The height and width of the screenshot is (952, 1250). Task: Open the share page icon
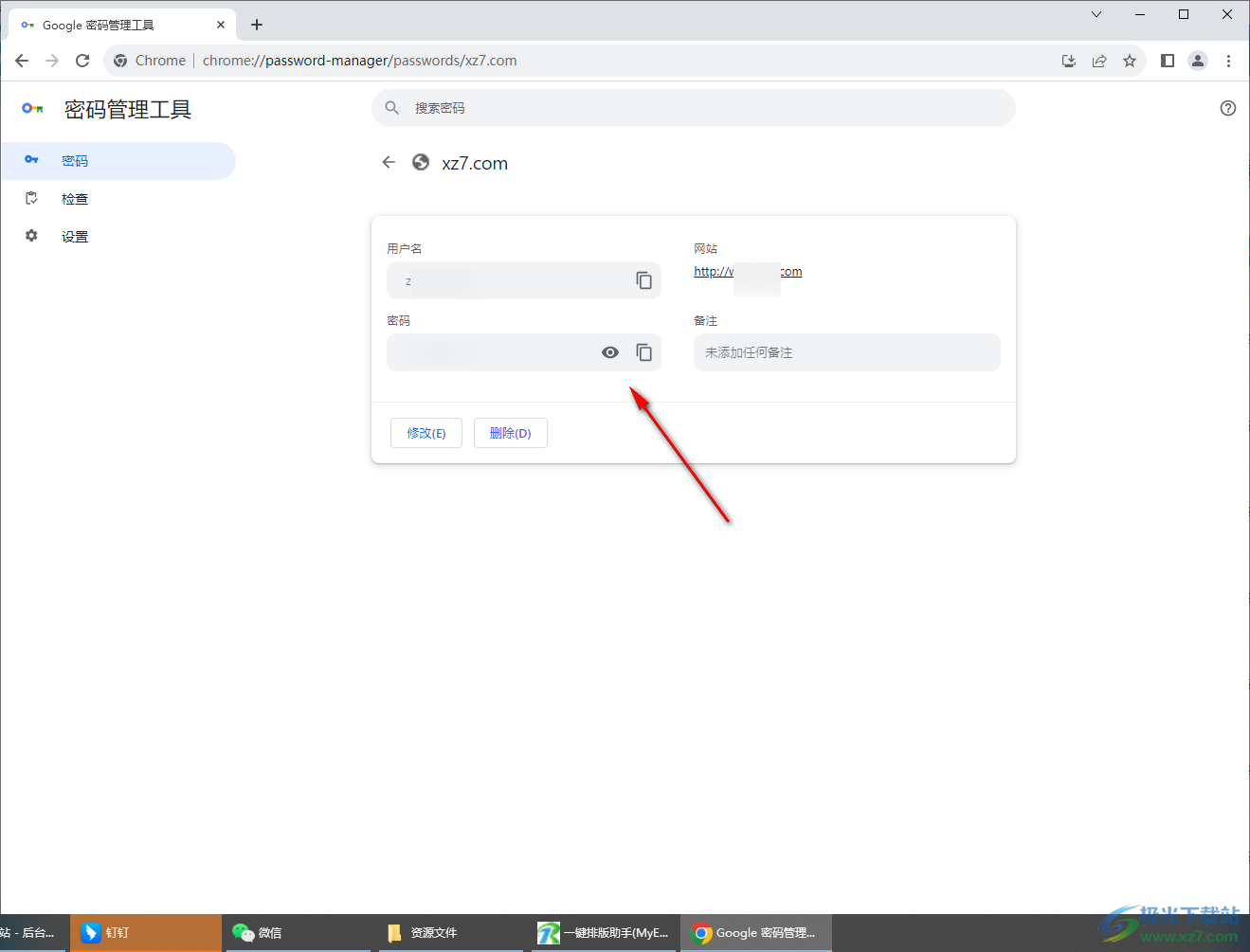pyautogui.click(x=1099, y=61)
